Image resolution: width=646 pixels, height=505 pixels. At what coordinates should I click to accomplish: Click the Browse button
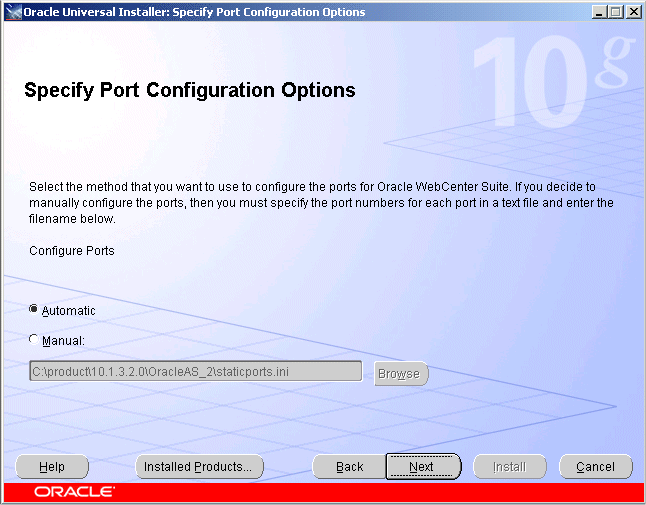click(401, 374)
